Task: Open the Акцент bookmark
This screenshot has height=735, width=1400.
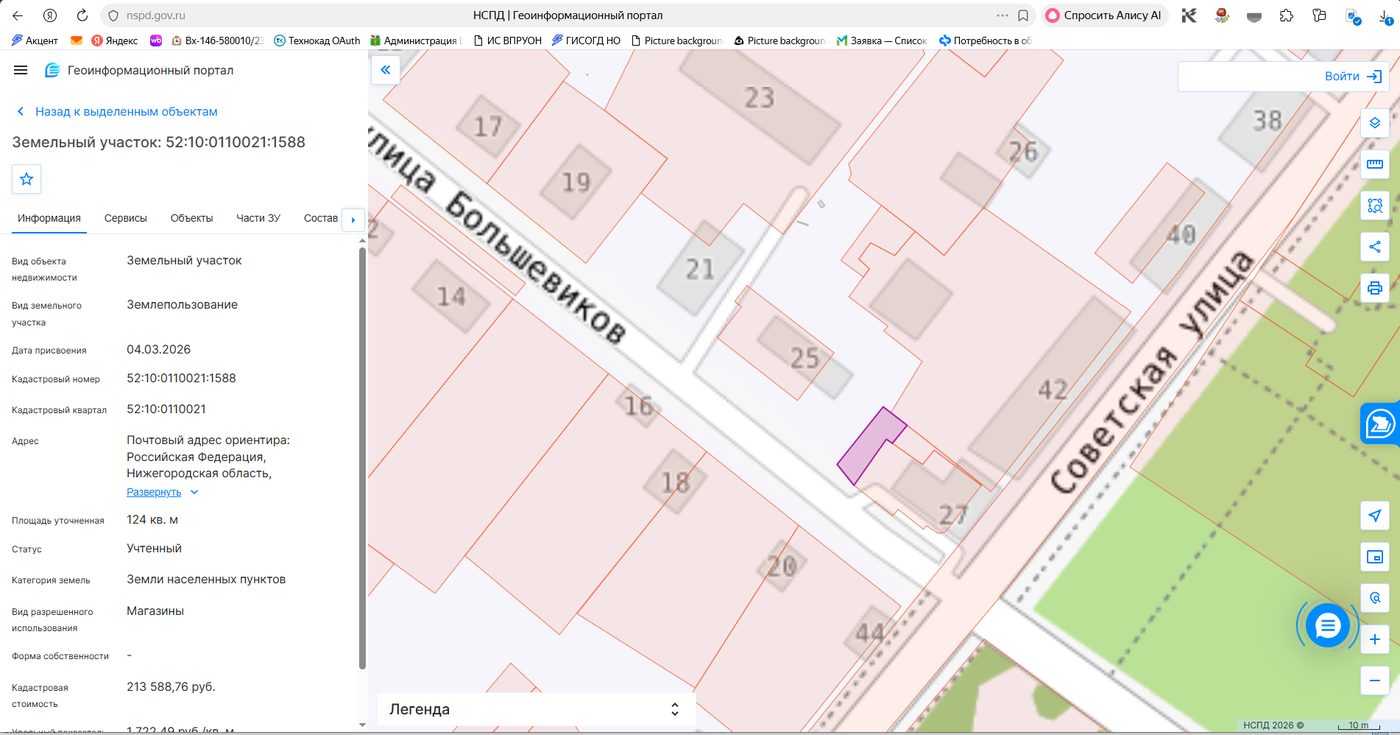Action: pos(34,41)
